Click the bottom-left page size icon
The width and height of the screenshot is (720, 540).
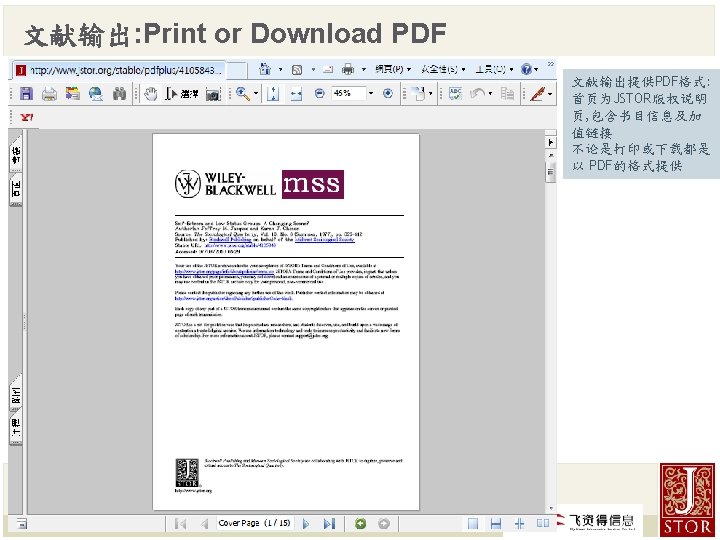pyautogui.click(x=22, y=523)
